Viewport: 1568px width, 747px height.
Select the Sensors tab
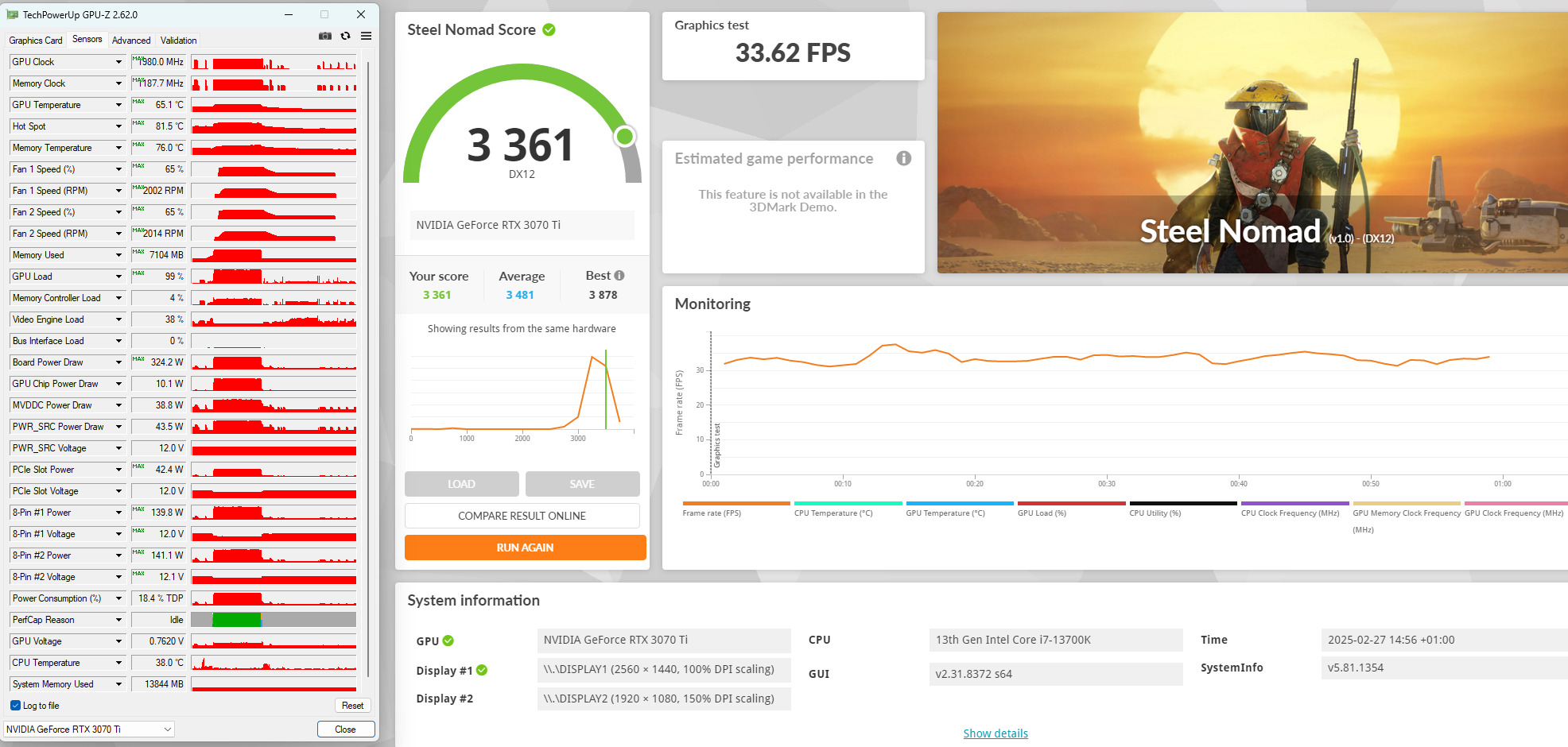[87, 39]
